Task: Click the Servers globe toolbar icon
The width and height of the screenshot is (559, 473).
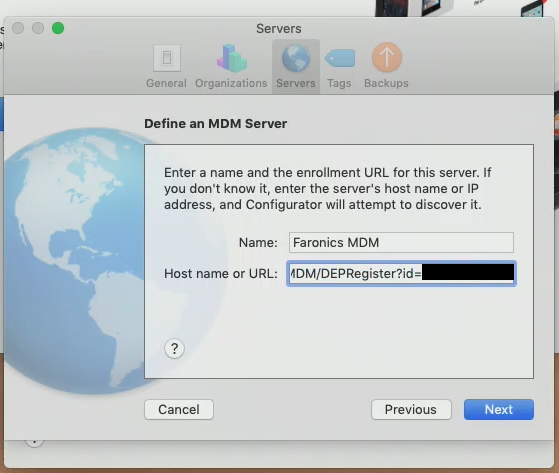Action: pos(296,58)
